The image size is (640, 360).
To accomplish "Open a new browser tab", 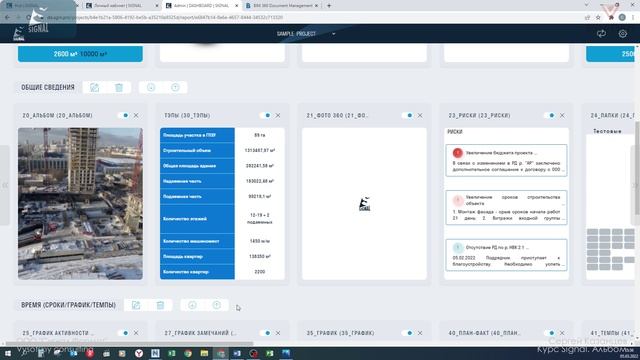I will (329, 6).
